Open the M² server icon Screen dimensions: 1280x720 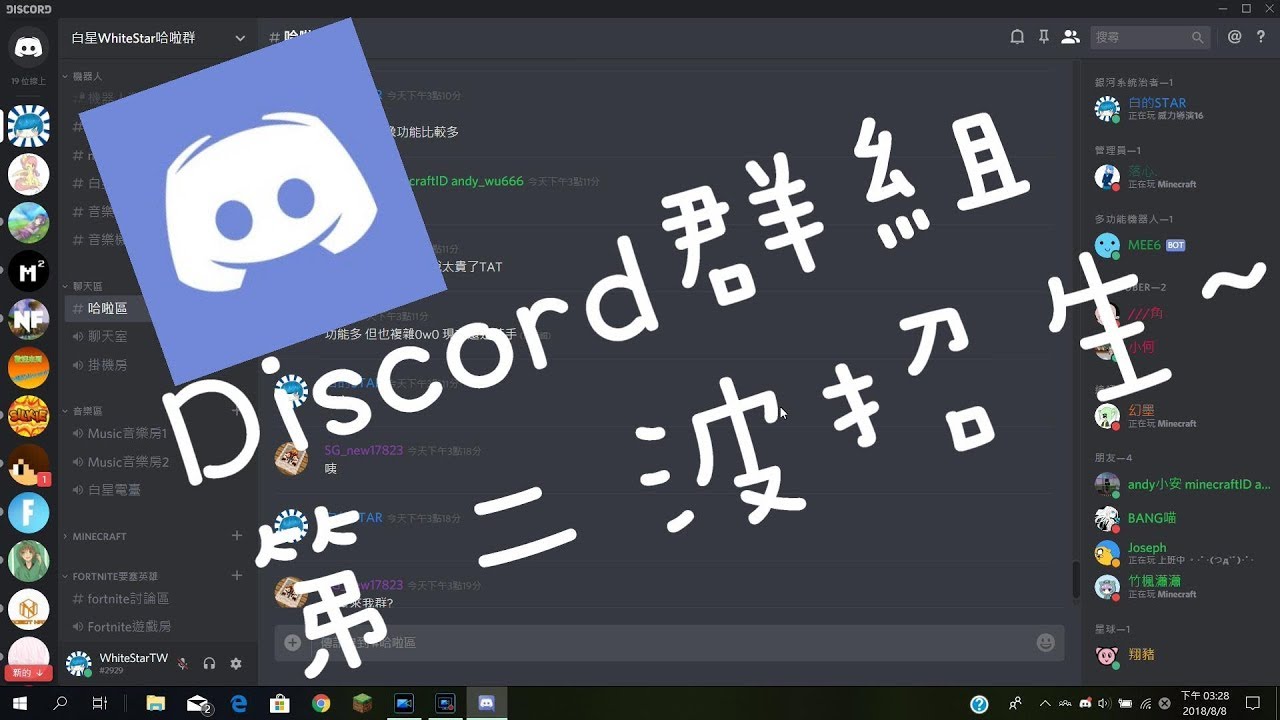(x=28, y=271)
